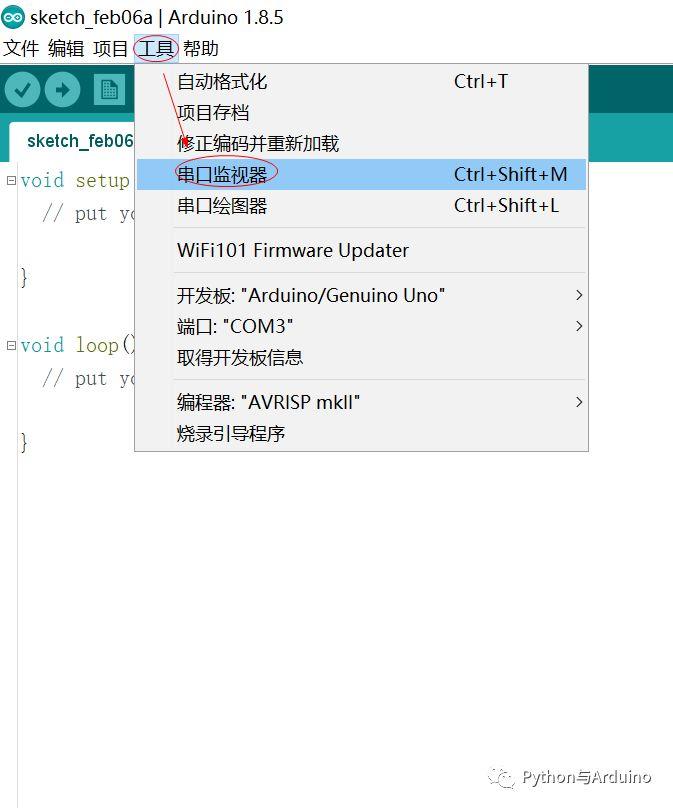Click the comment line under void loop
673x808 pixels.
tap(88, 378)
